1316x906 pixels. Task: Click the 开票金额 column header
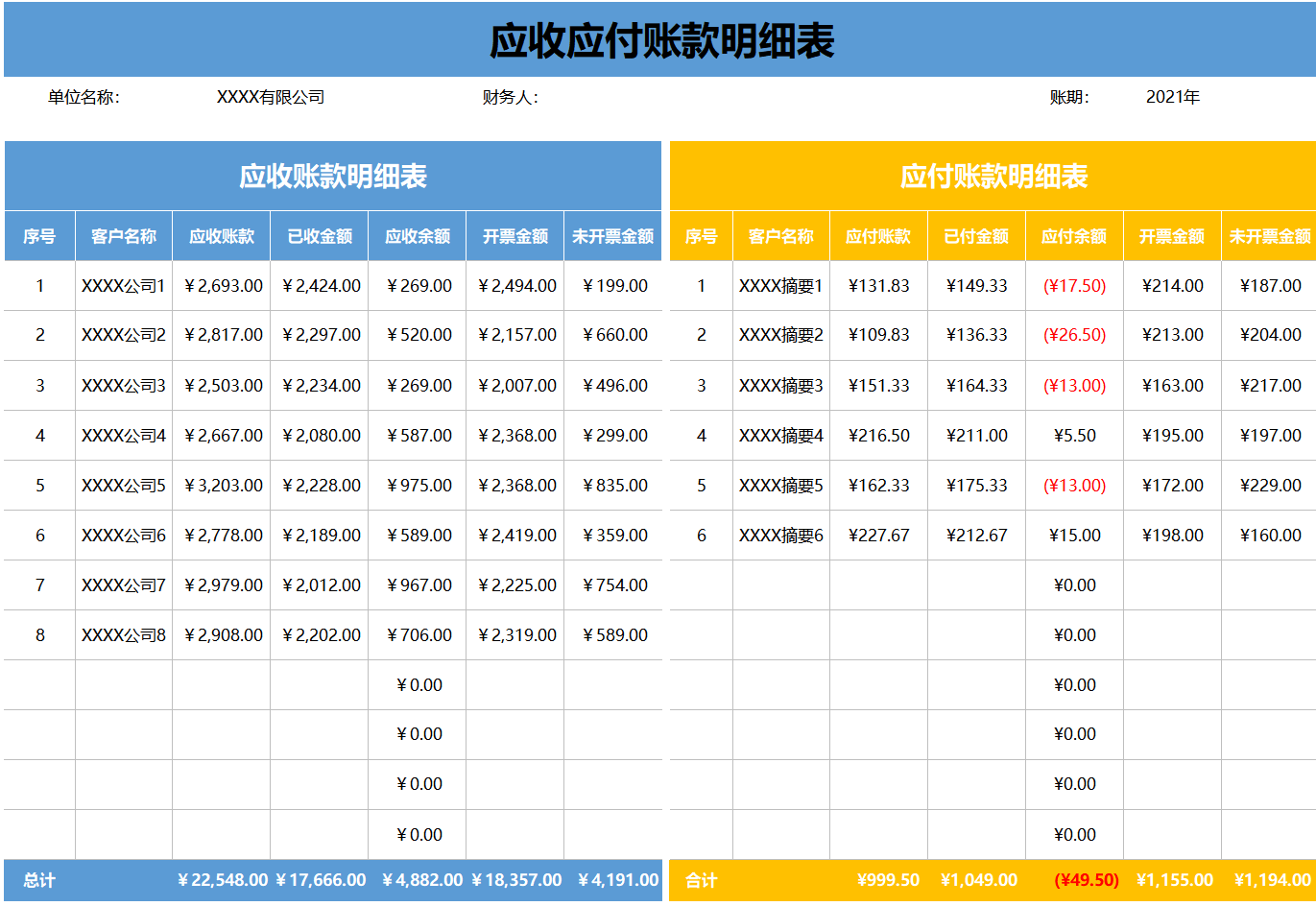pyautogui.click(x=514, y=235)
